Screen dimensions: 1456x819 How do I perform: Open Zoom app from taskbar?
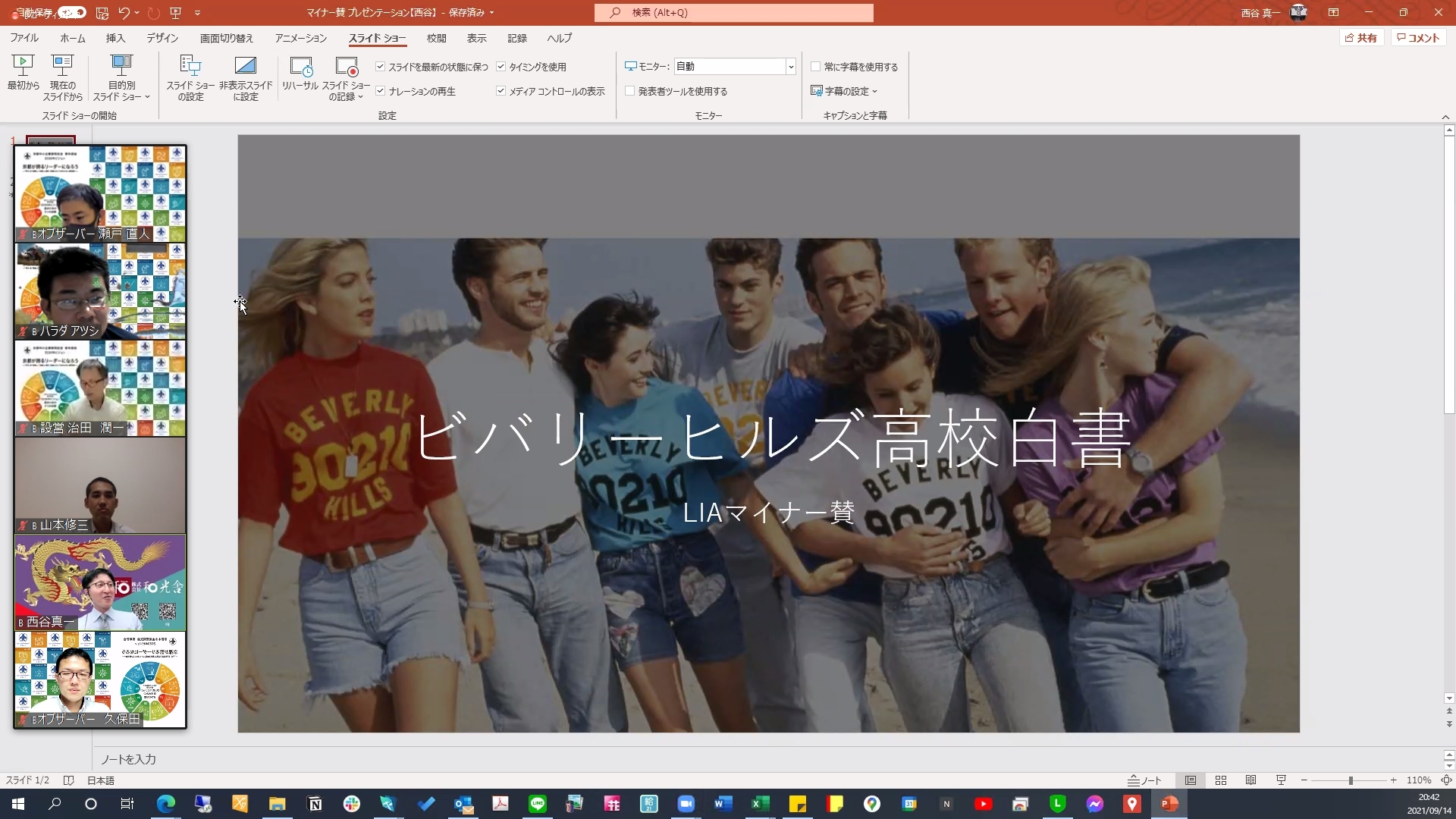686,804
